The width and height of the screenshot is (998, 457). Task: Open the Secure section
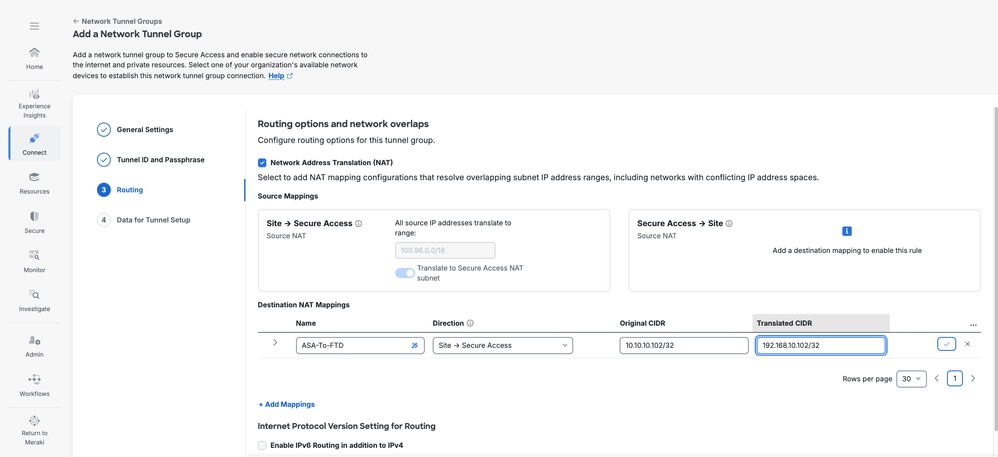coord(34,222)
